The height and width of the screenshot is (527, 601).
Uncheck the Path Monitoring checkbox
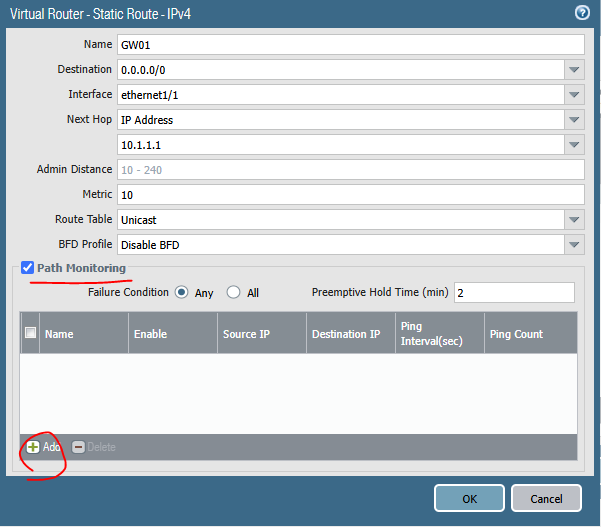coord(27,268)
